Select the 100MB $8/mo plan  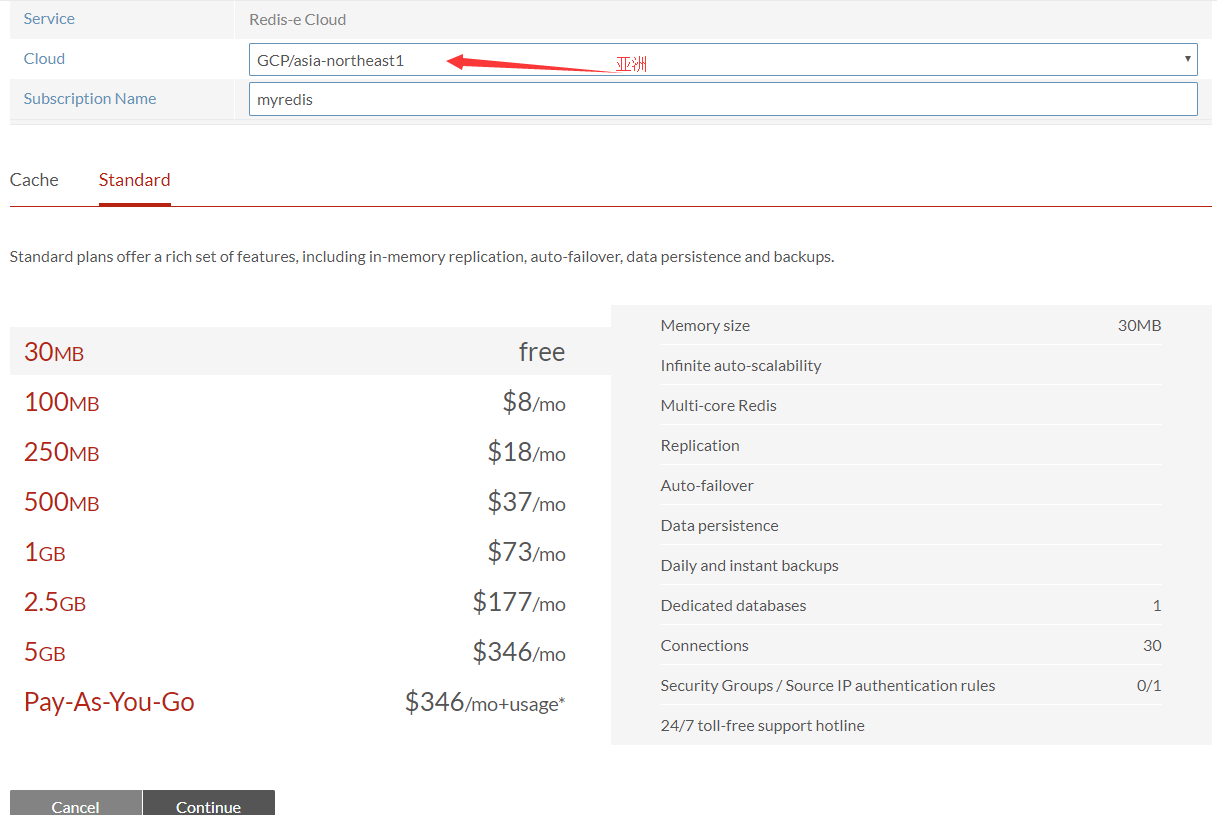point(310,401)
